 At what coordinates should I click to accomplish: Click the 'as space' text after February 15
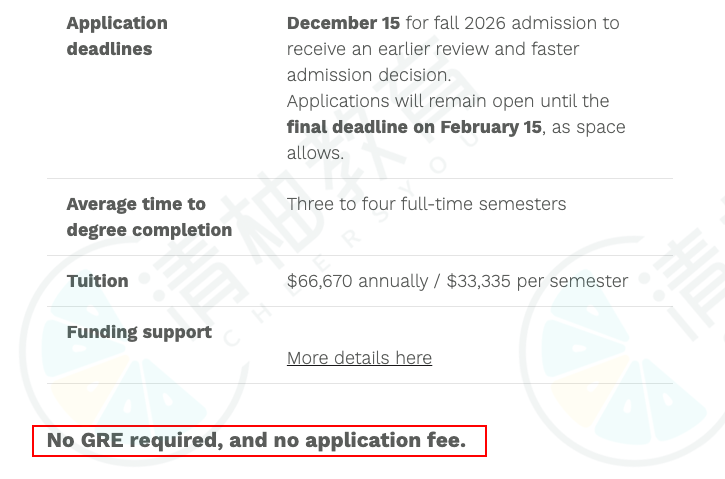[x=588, y=127]
